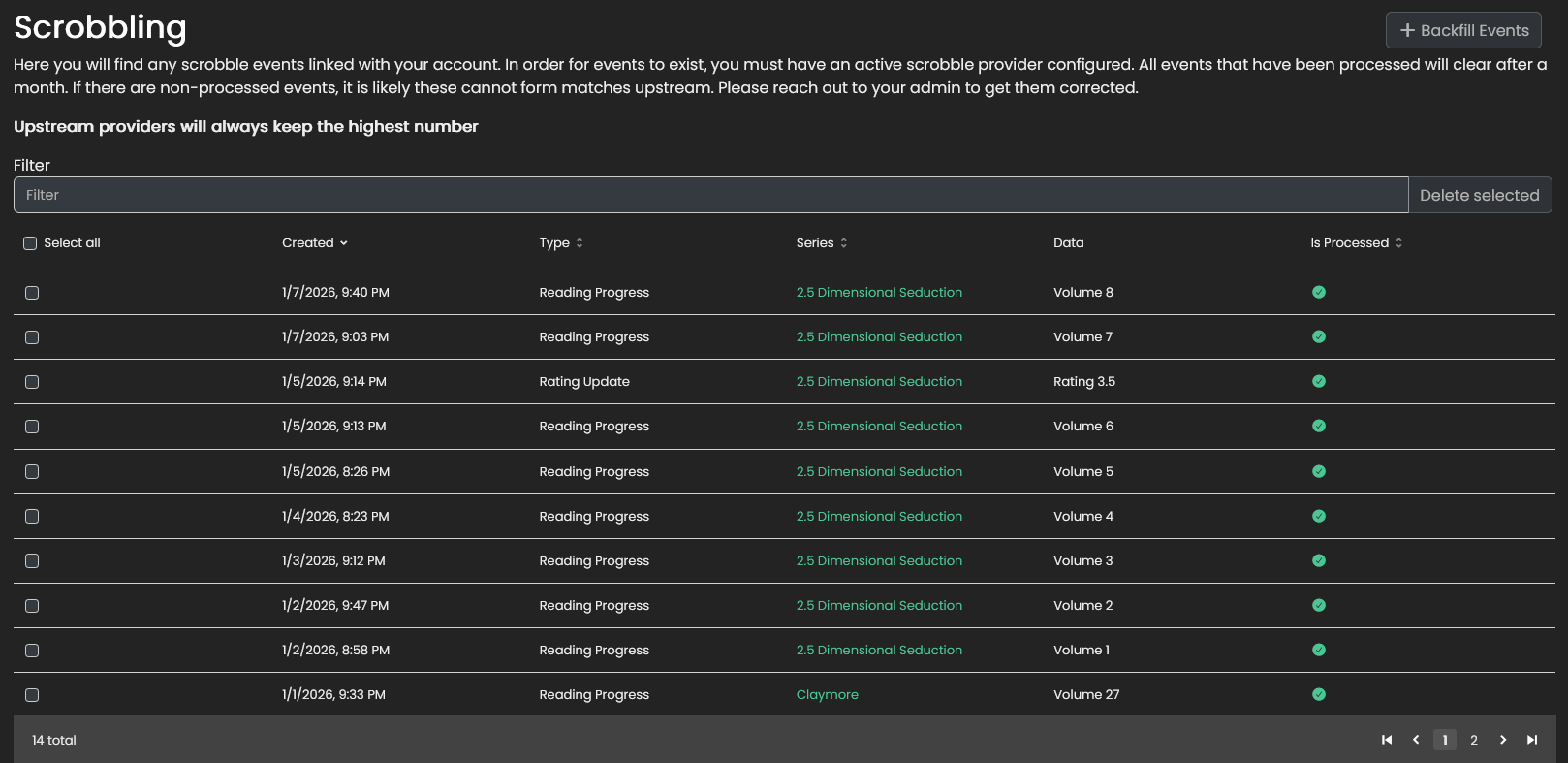Image resolution: width=1568 pixels, height=763 pixels.
Task: Select page 1 in pagination
Action: (1445, 740)
